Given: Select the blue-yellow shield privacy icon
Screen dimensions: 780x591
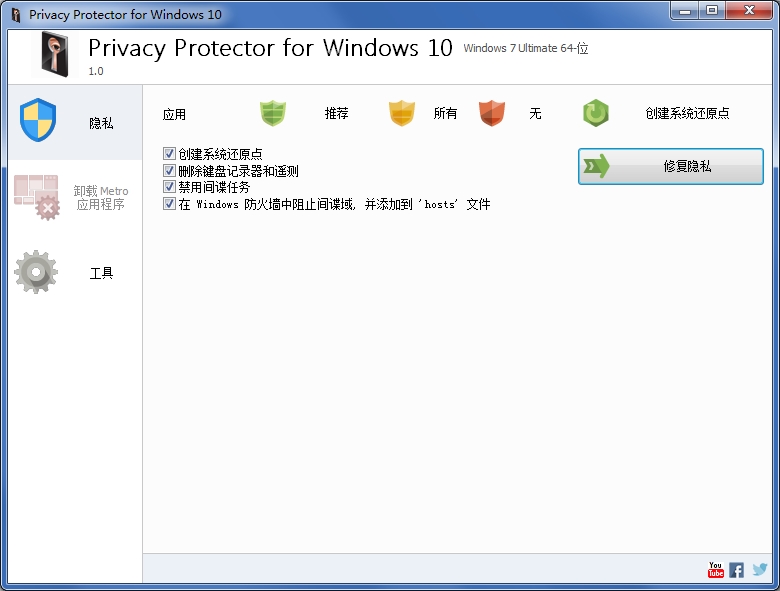Looking at the screenshot, I should [38, 120].
